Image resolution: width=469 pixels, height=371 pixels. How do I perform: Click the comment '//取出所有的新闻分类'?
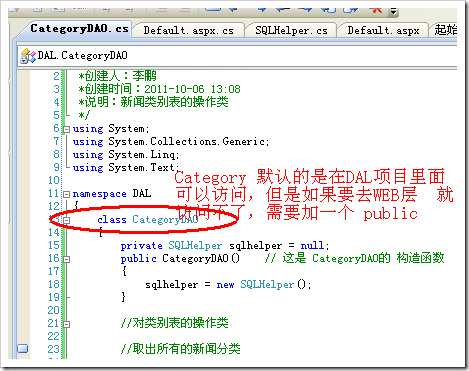pyautogui.click(x=180, y=349)
